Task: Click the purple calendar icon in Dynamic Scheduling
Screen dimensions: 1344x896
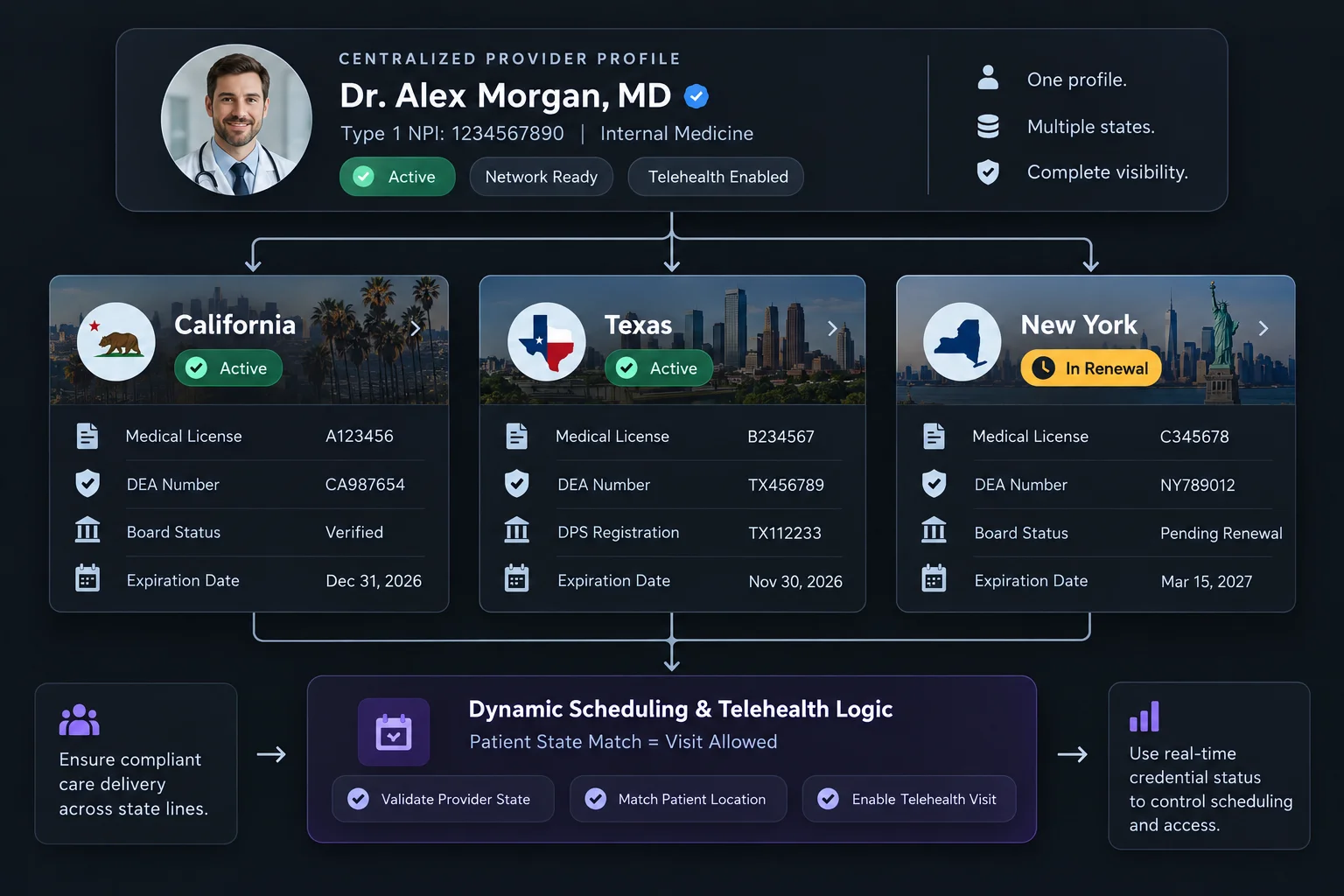Action: [x=394, y=732]
